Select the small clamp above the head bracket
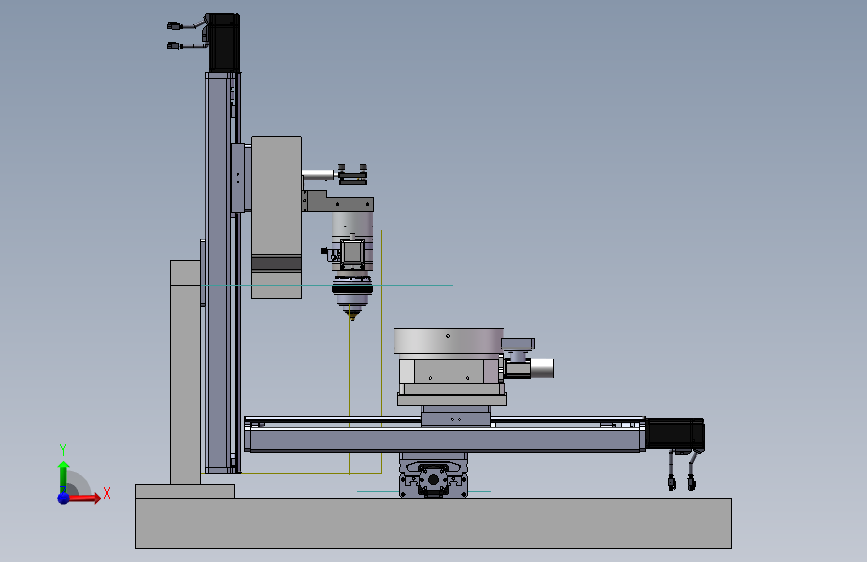This screenshot has width=867, height=562. [x=352, y=174]
